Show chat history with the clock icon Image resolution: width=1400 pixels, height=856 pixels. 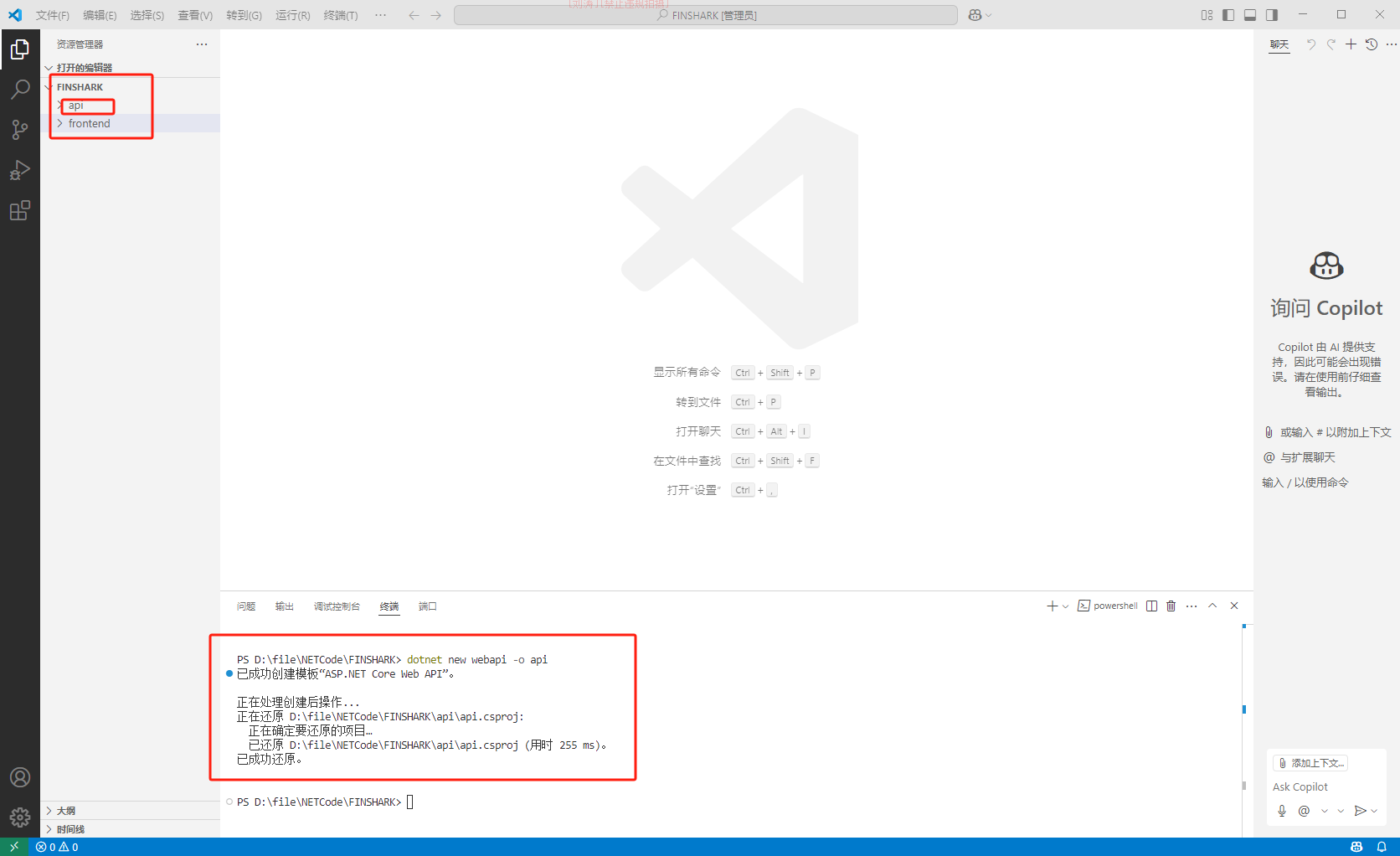1372,44
